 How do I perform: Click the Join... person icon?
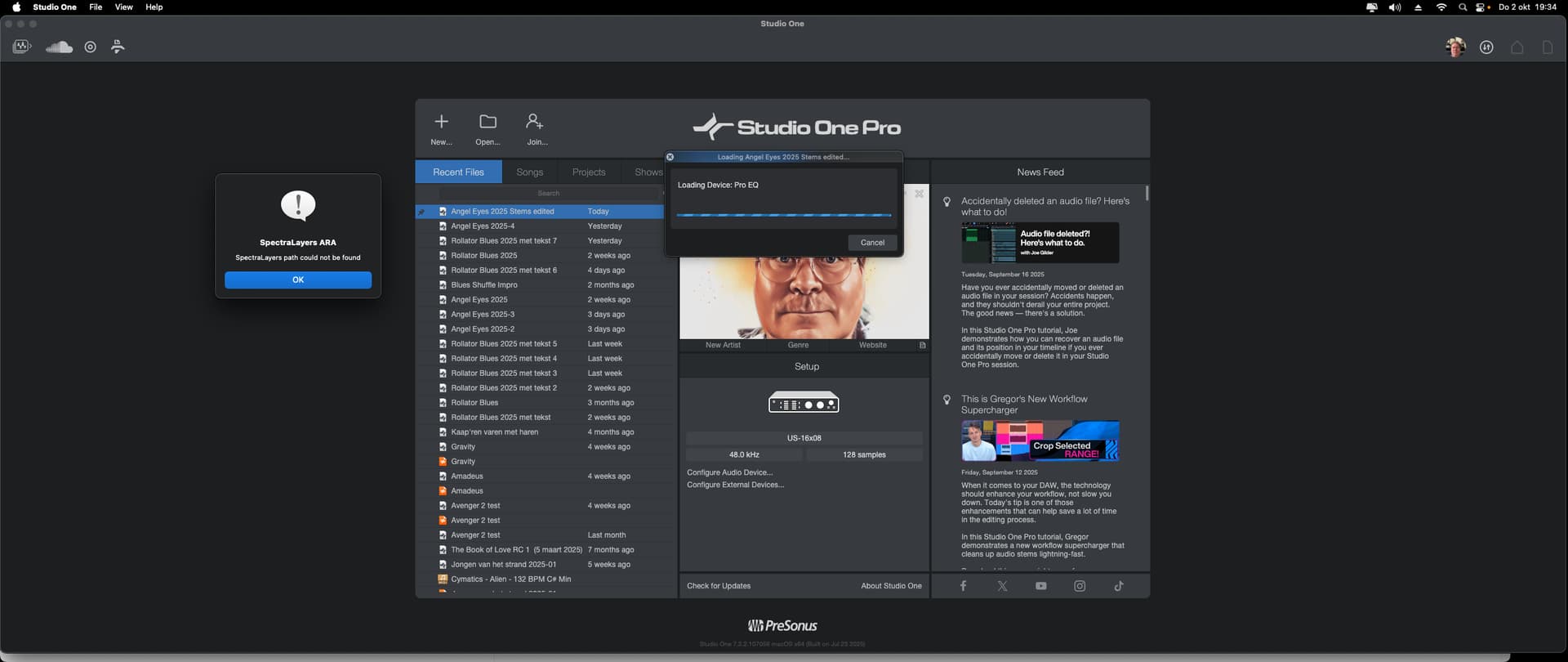(x=535, y=122)
